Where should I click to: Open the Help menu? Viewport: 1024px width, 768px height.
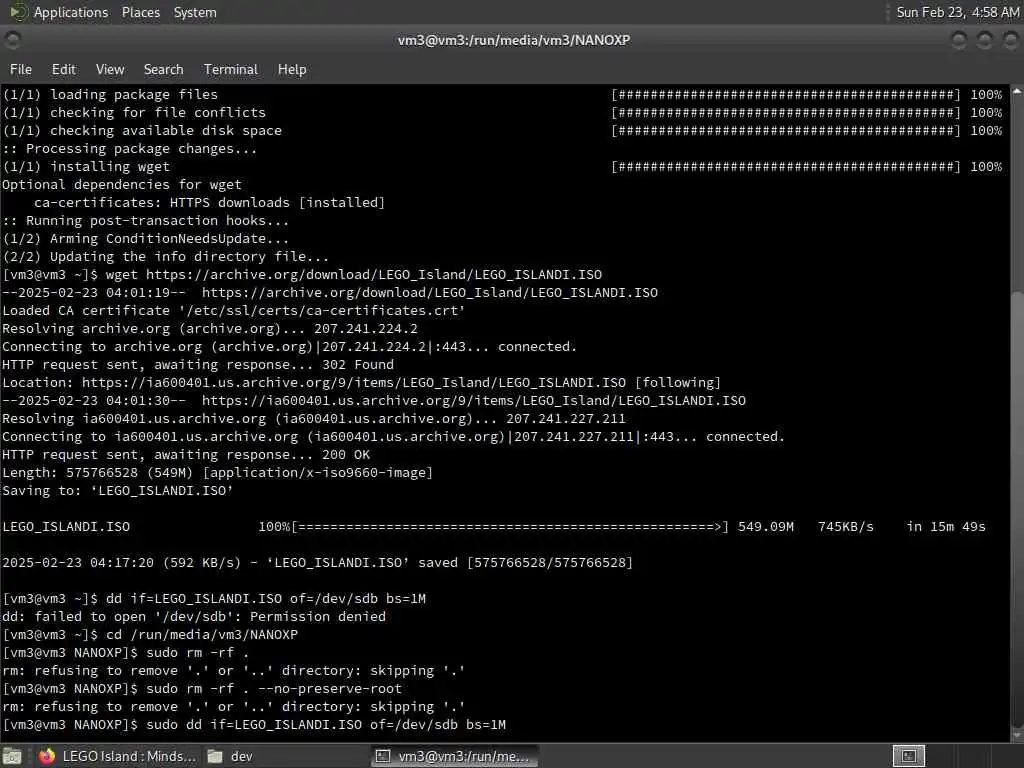click(292, 69)
